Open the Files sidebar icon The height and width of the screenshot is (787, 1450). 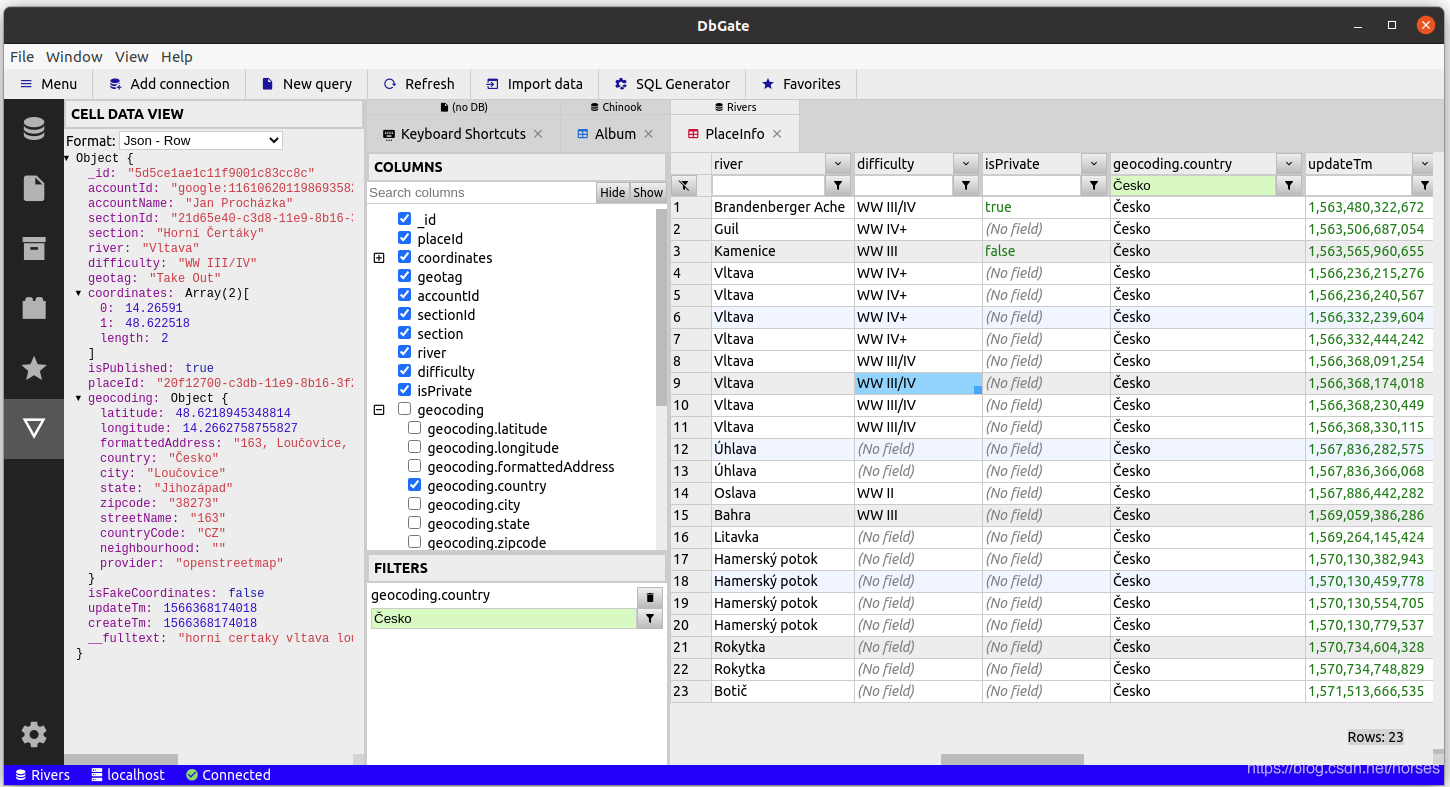point(34,188)
